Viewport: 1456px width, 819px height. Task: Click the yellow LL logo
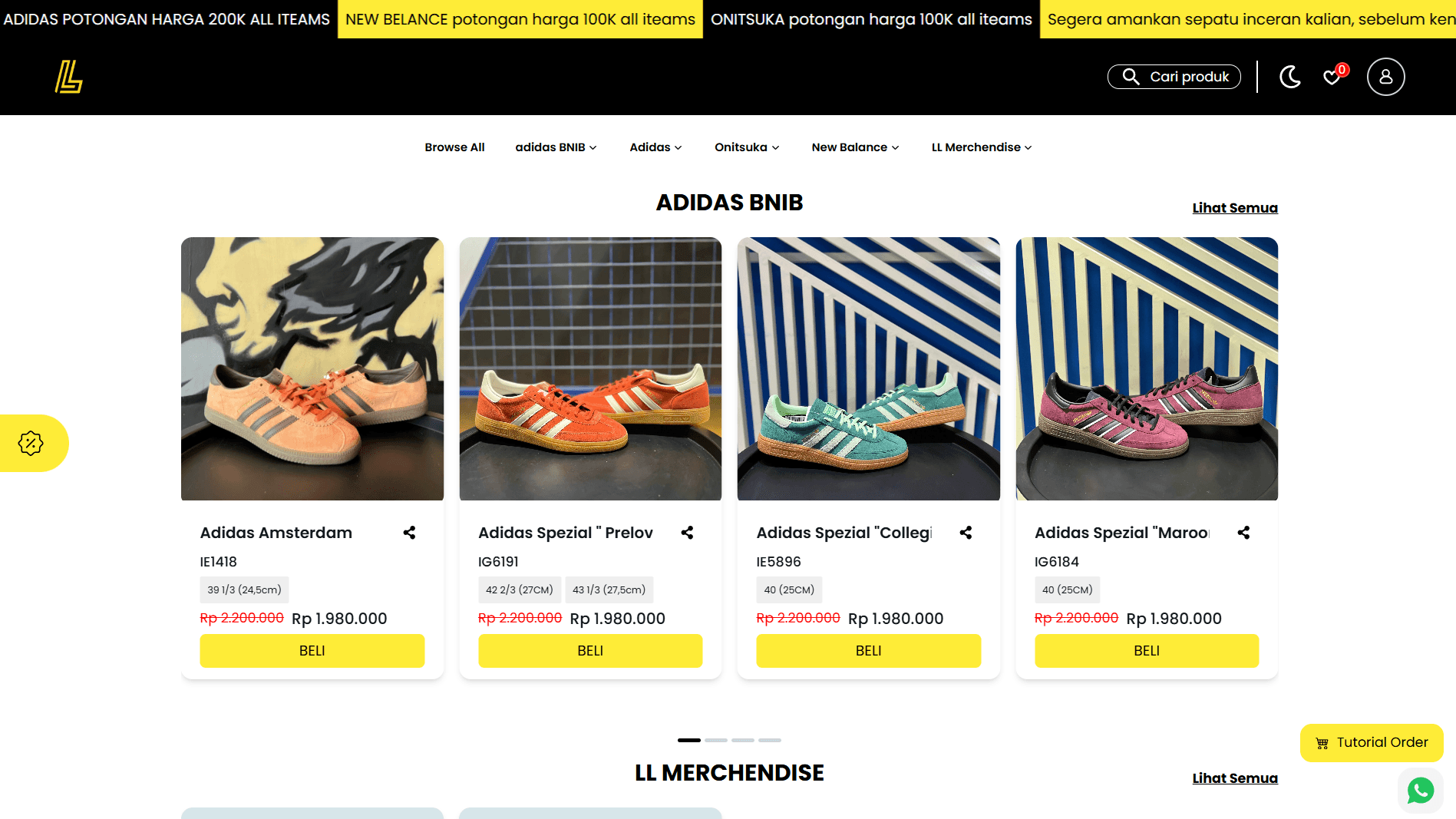[68, 77]
